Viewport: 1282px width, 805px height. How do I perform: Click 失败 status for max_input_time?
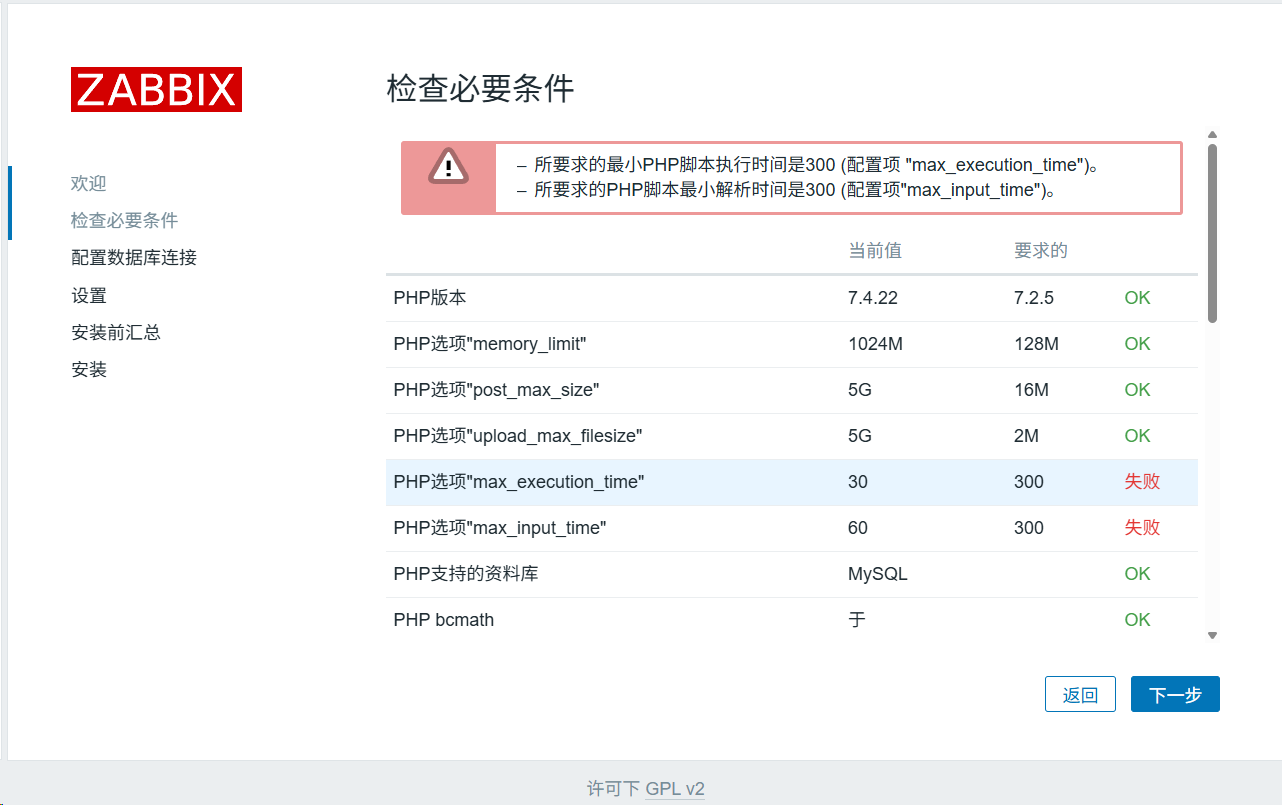tap(1142, 528)
